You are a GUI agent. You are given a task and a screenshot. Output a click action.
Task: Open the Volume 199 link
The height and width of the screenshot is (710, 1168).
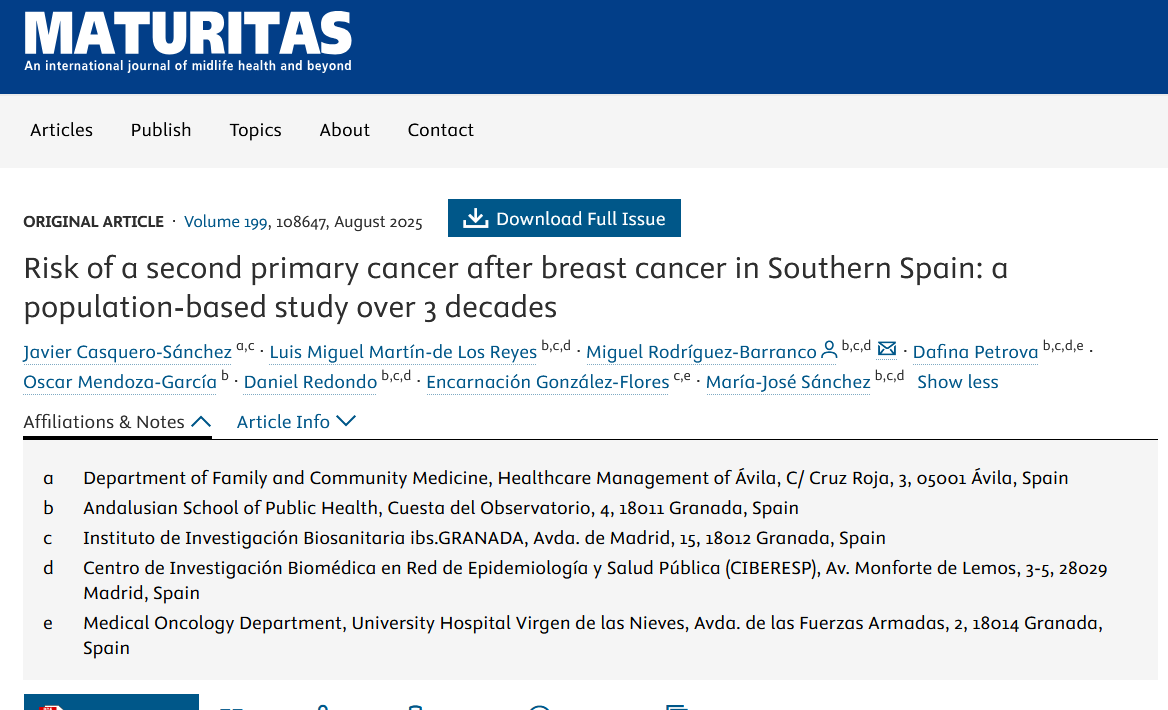226,222
